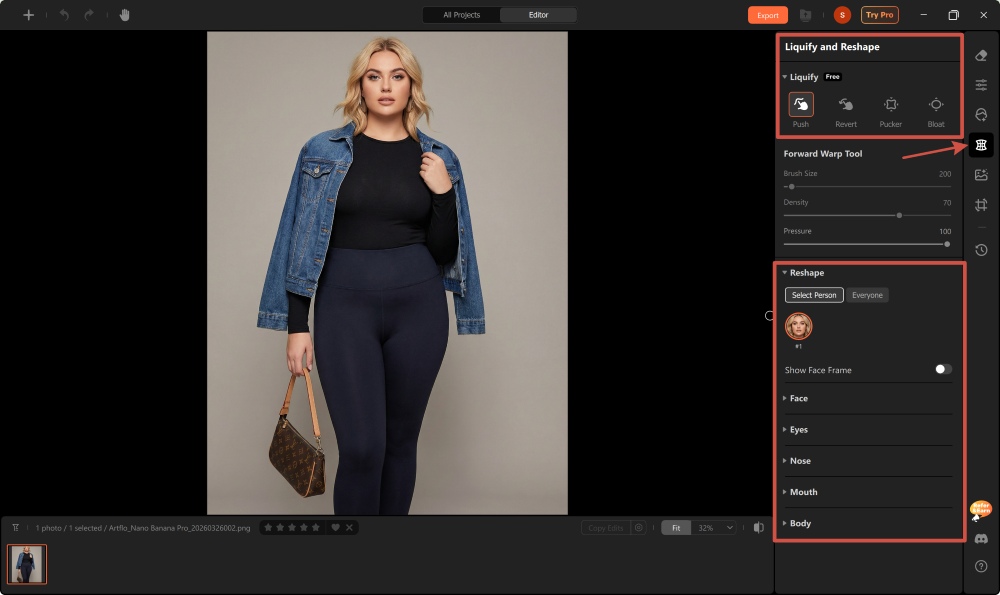
Task: Open the Crop tool in the right sidebar
Action: pos(981,204)
